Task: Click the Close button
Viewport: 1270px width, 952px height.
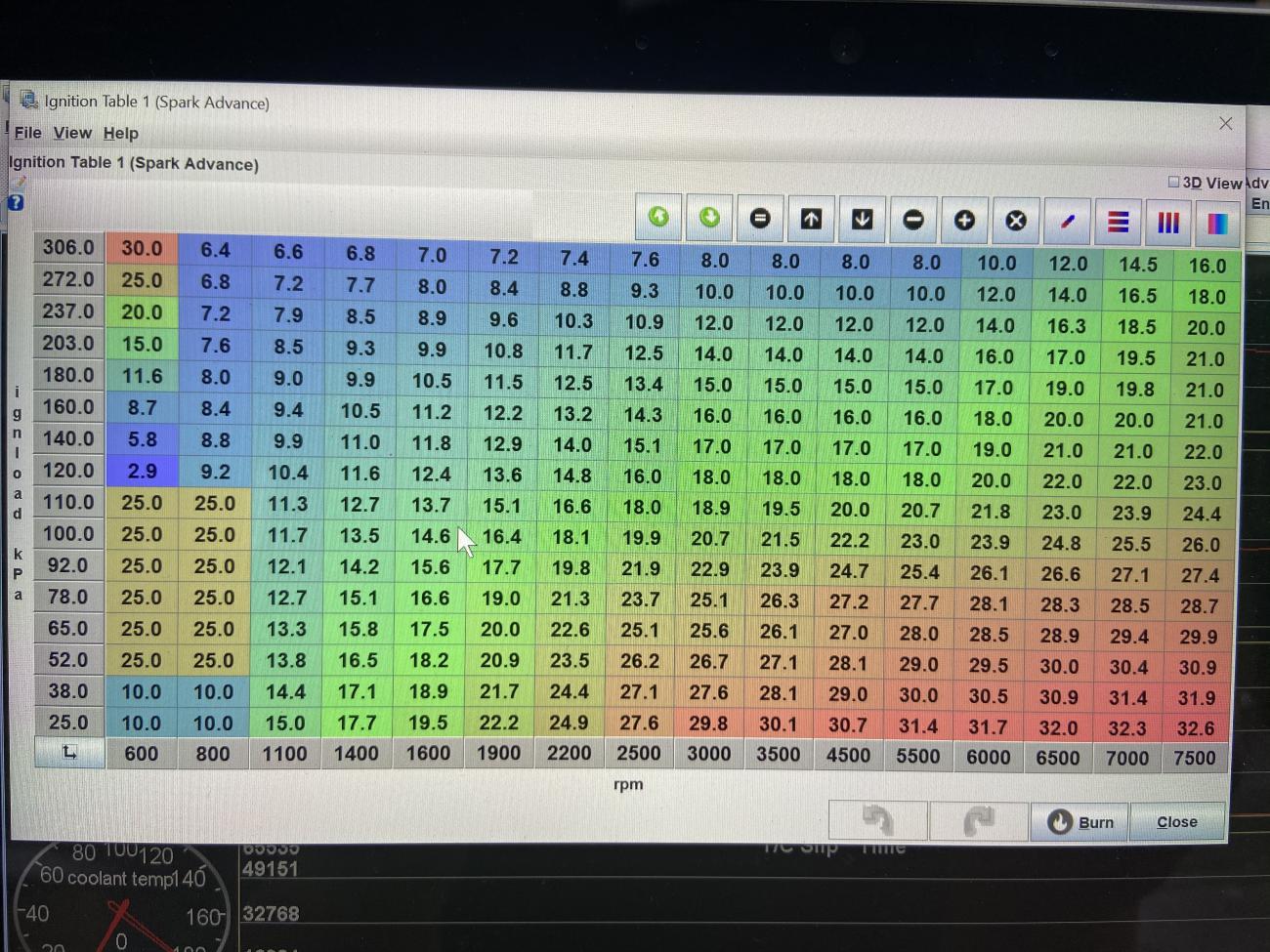Action: click(1177, 822)
